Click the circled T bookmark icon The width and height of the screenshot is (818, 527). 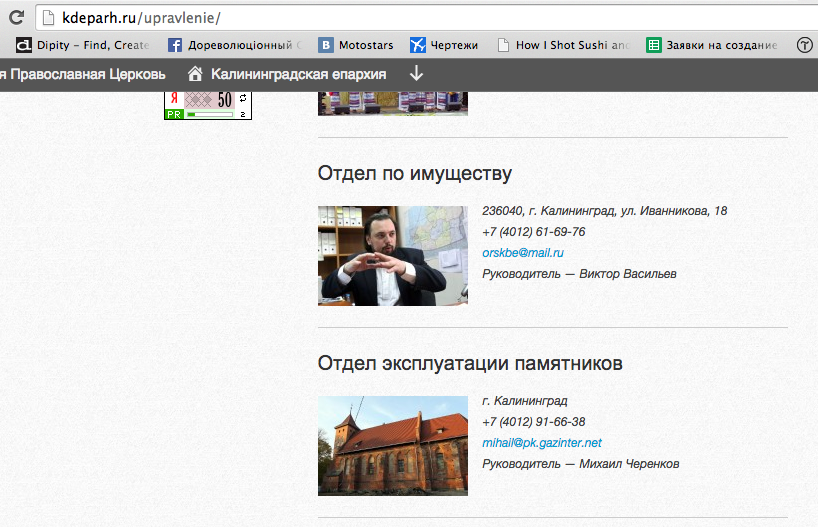(804, 45)
